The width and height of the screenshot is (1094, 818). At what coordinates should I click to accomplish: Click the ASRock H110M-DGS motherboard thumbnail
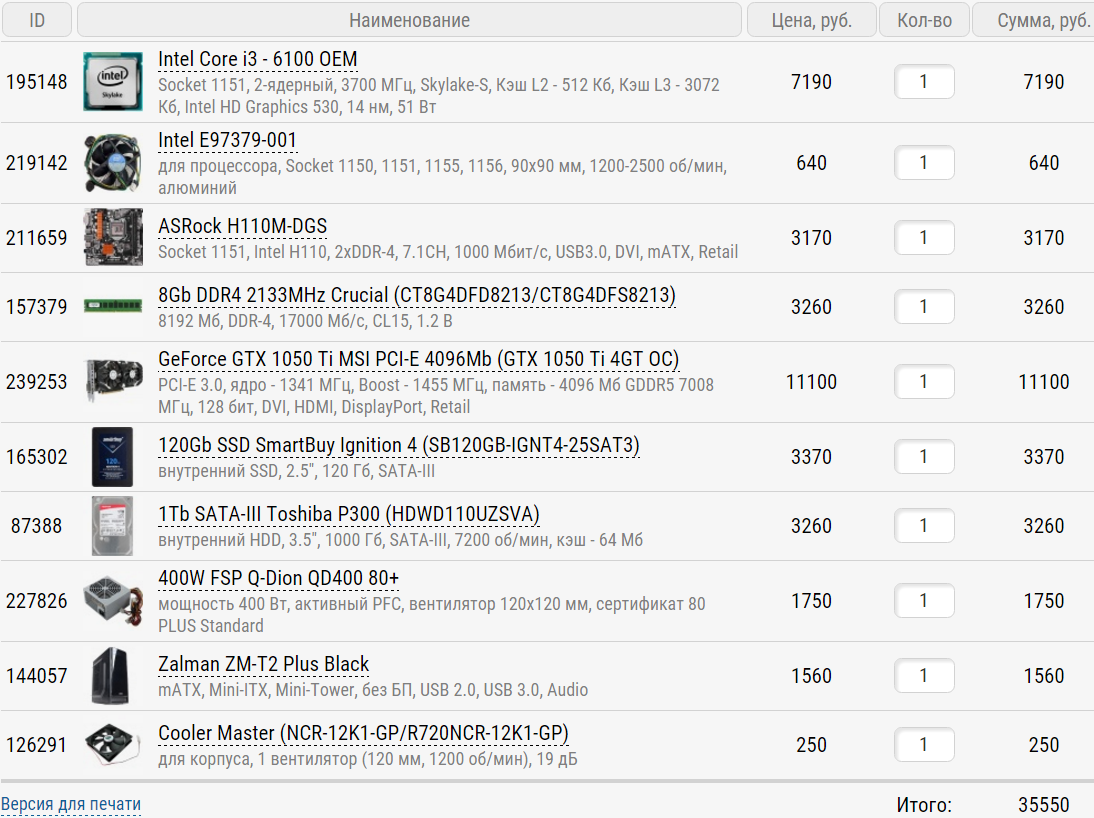(112, 237)
